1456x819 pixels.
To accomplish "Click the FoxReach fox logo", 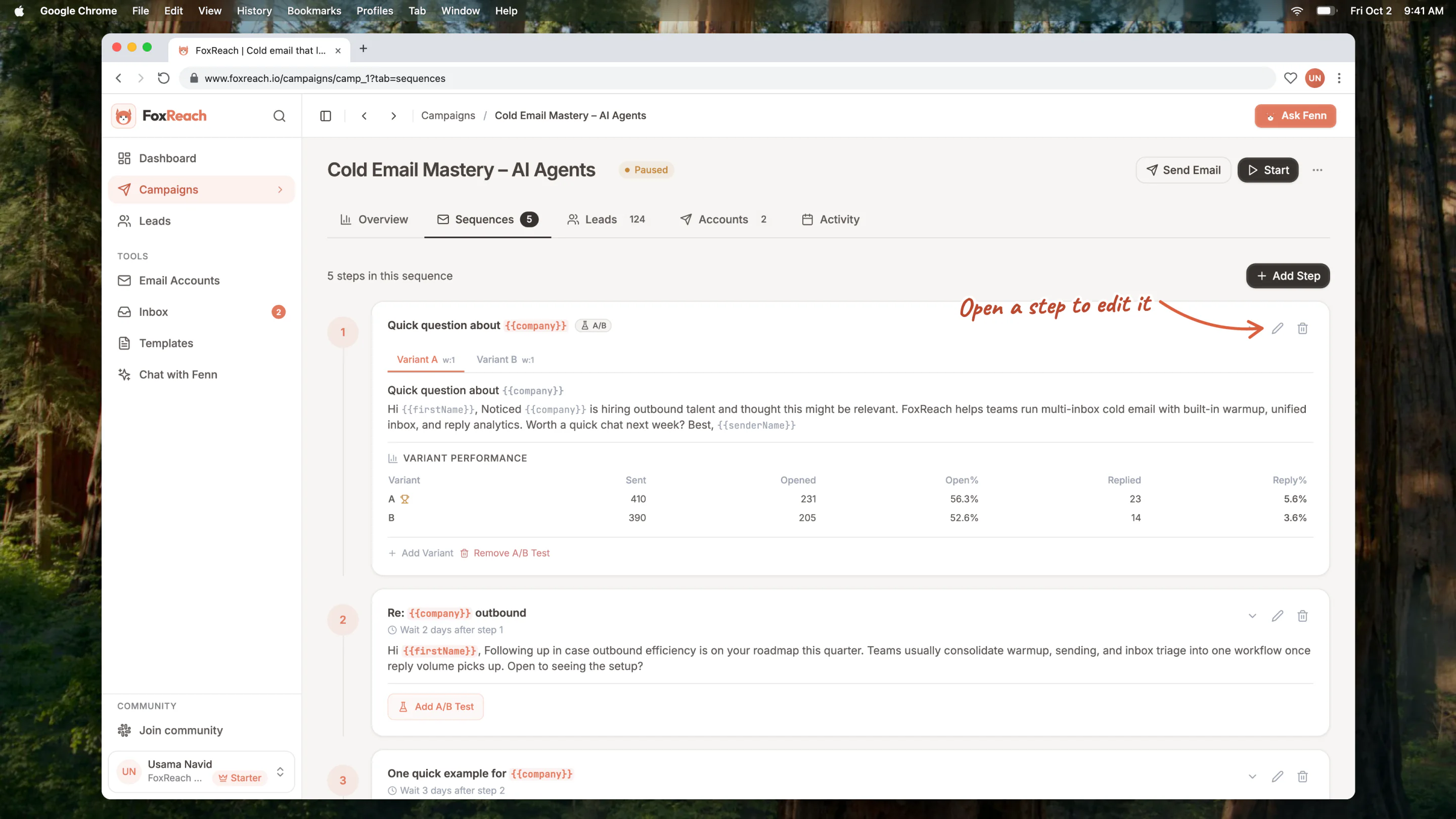I will (123, 116).
